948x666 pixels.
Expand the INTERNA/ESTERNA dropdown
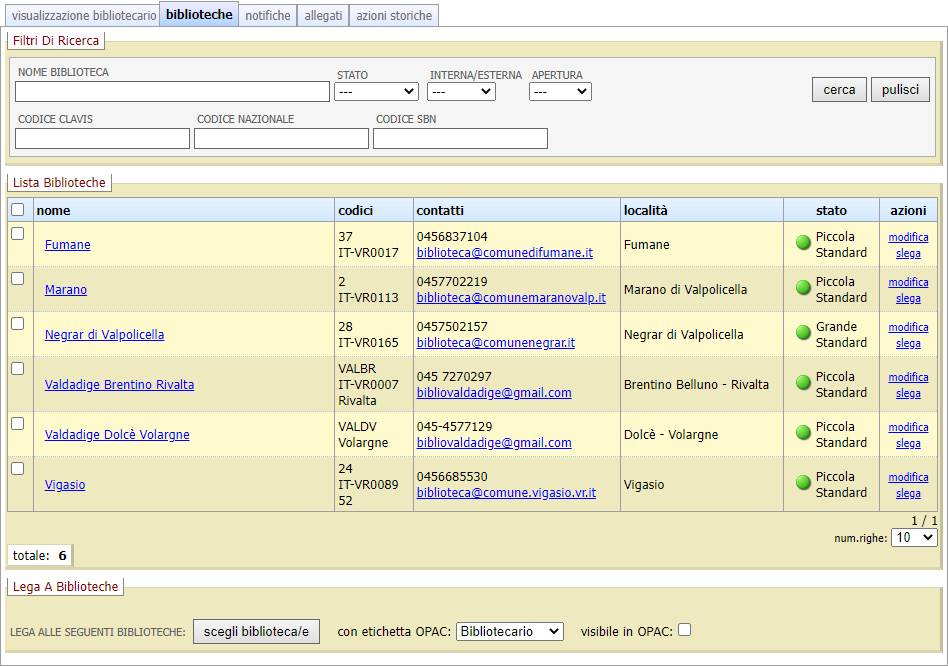[x=461, y=91]
